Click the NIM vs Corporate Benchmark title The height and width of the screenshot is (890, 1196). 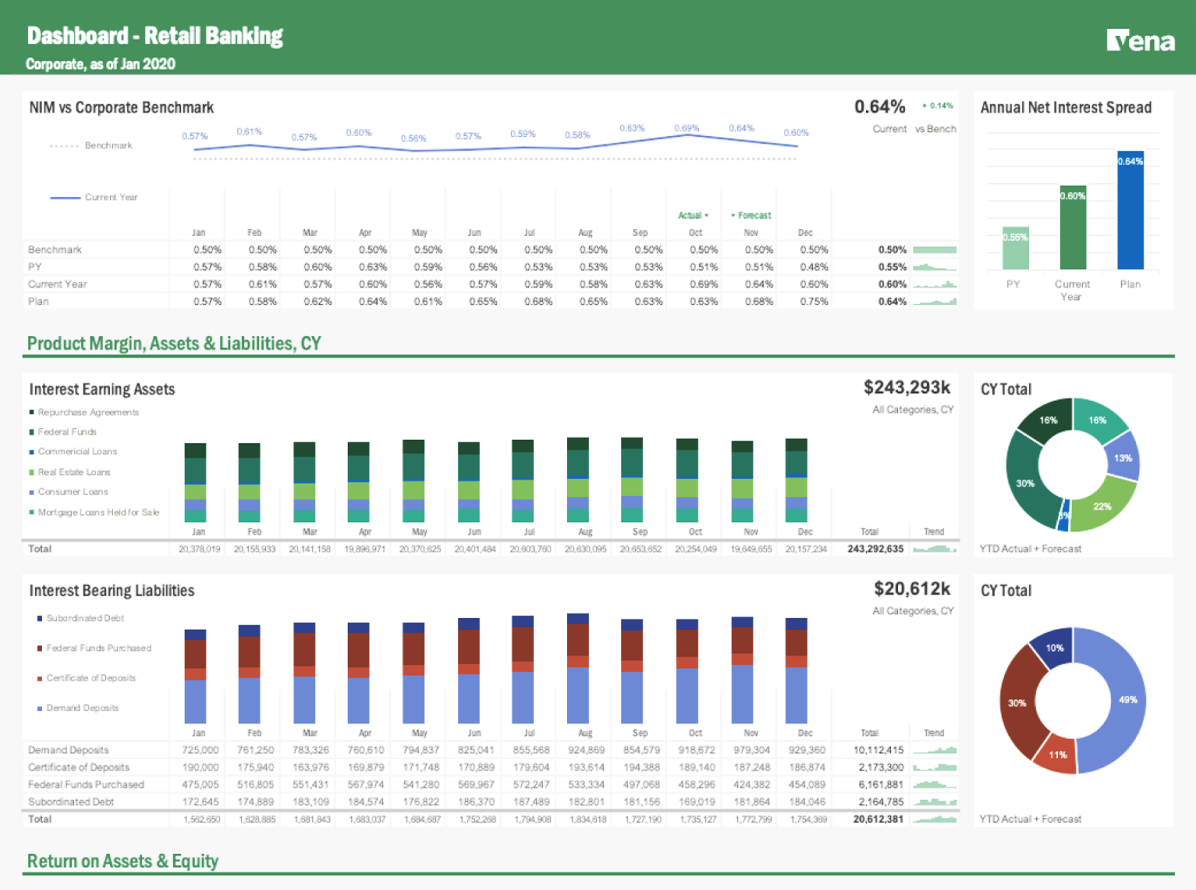click(x=120, y=107)
